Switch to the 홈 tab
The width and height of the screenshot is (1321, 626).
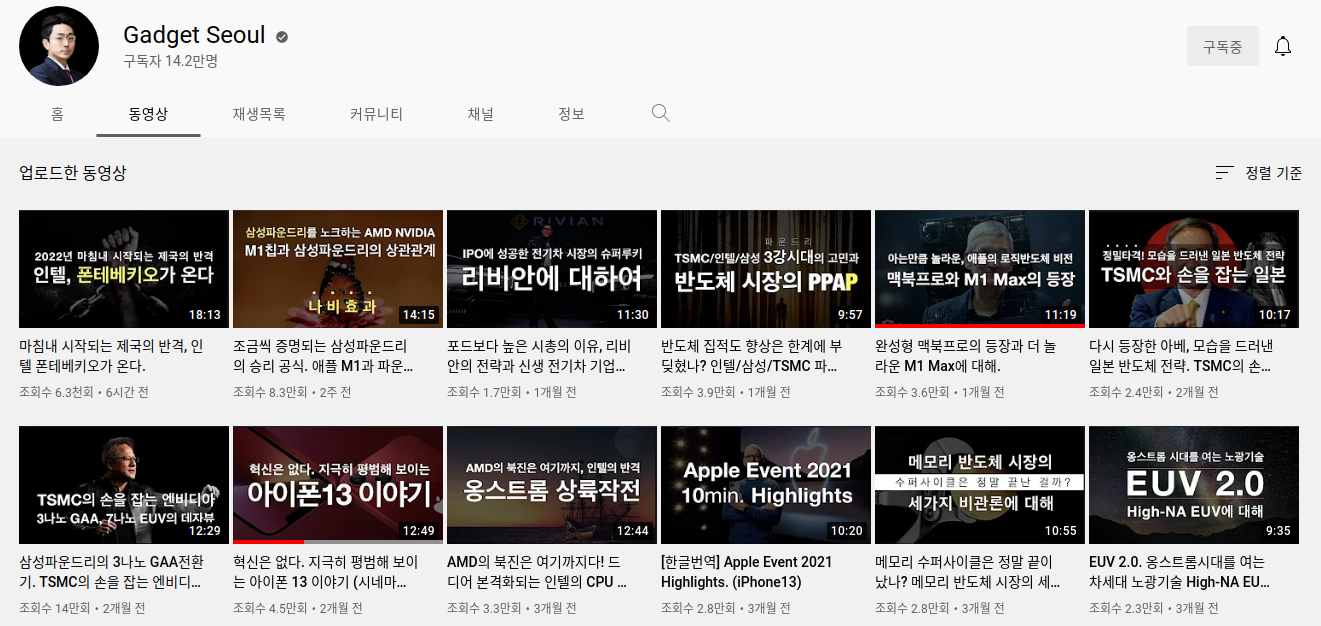pyautogui.click(x=58, y=114)
